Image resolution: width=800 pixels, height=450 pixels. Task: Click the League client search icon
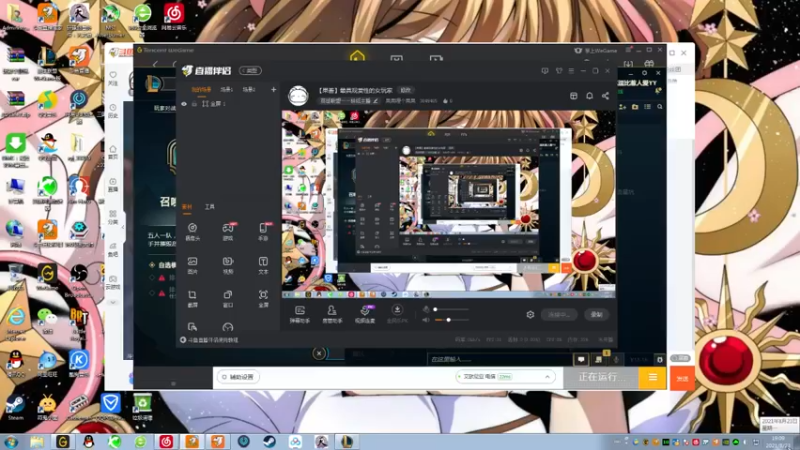(x=660, y=107)
